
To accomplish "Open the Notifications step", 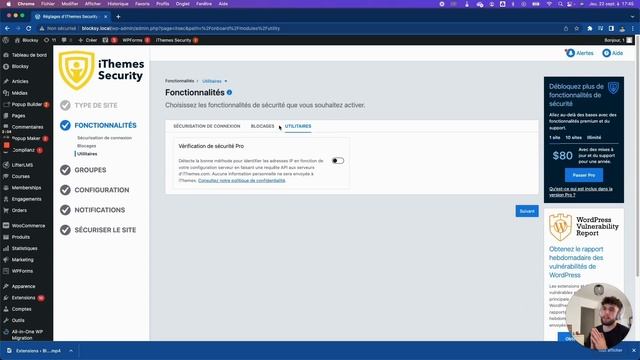I will (100, 210).
